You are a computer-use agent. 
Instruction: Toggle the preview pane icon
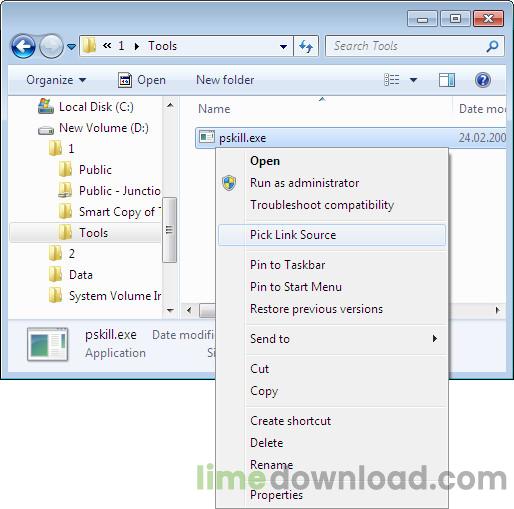(447, 80)
